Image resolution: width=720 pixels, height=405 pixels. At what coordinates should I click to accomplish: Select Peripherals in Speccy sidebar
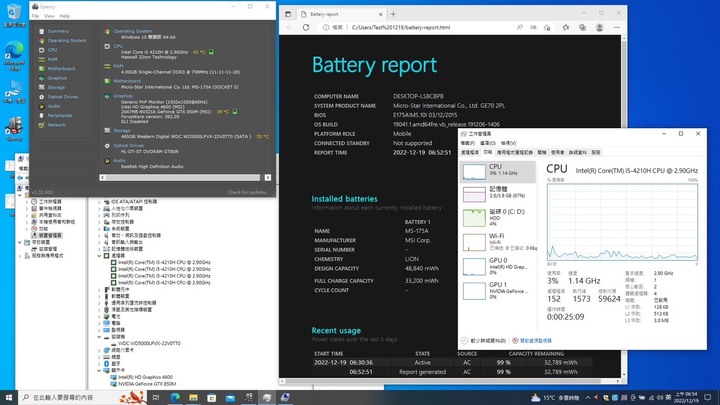(60, 115)
